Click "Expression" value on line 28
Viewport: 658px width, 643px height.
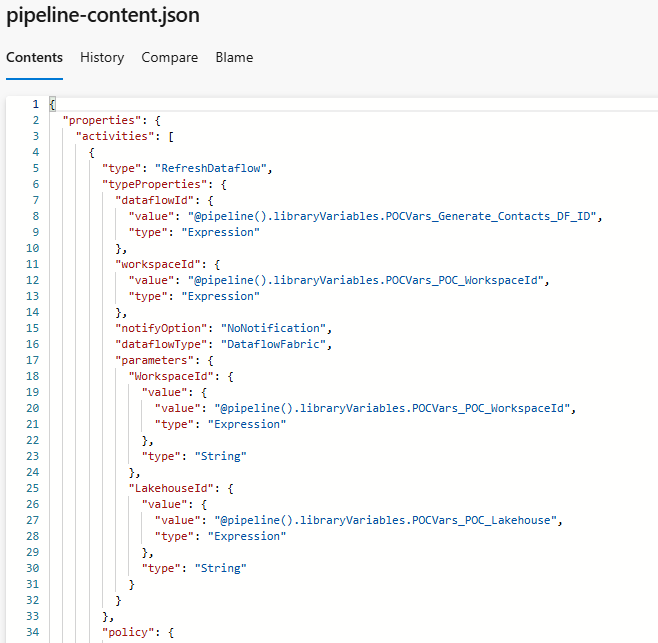coord(247,536)
